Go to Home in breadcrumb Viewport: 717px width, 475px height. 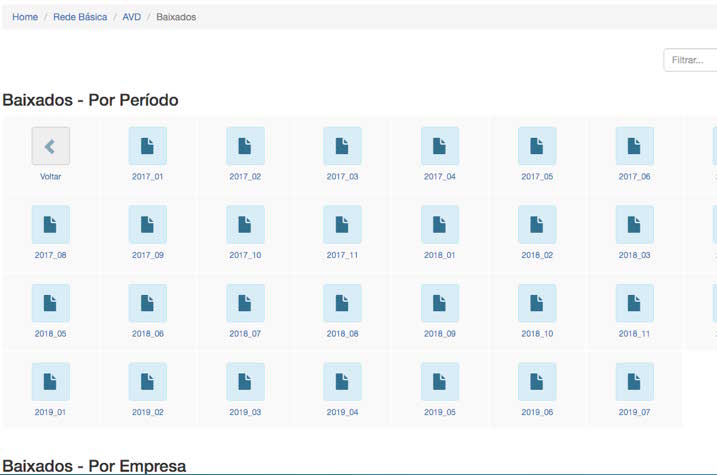25,17
